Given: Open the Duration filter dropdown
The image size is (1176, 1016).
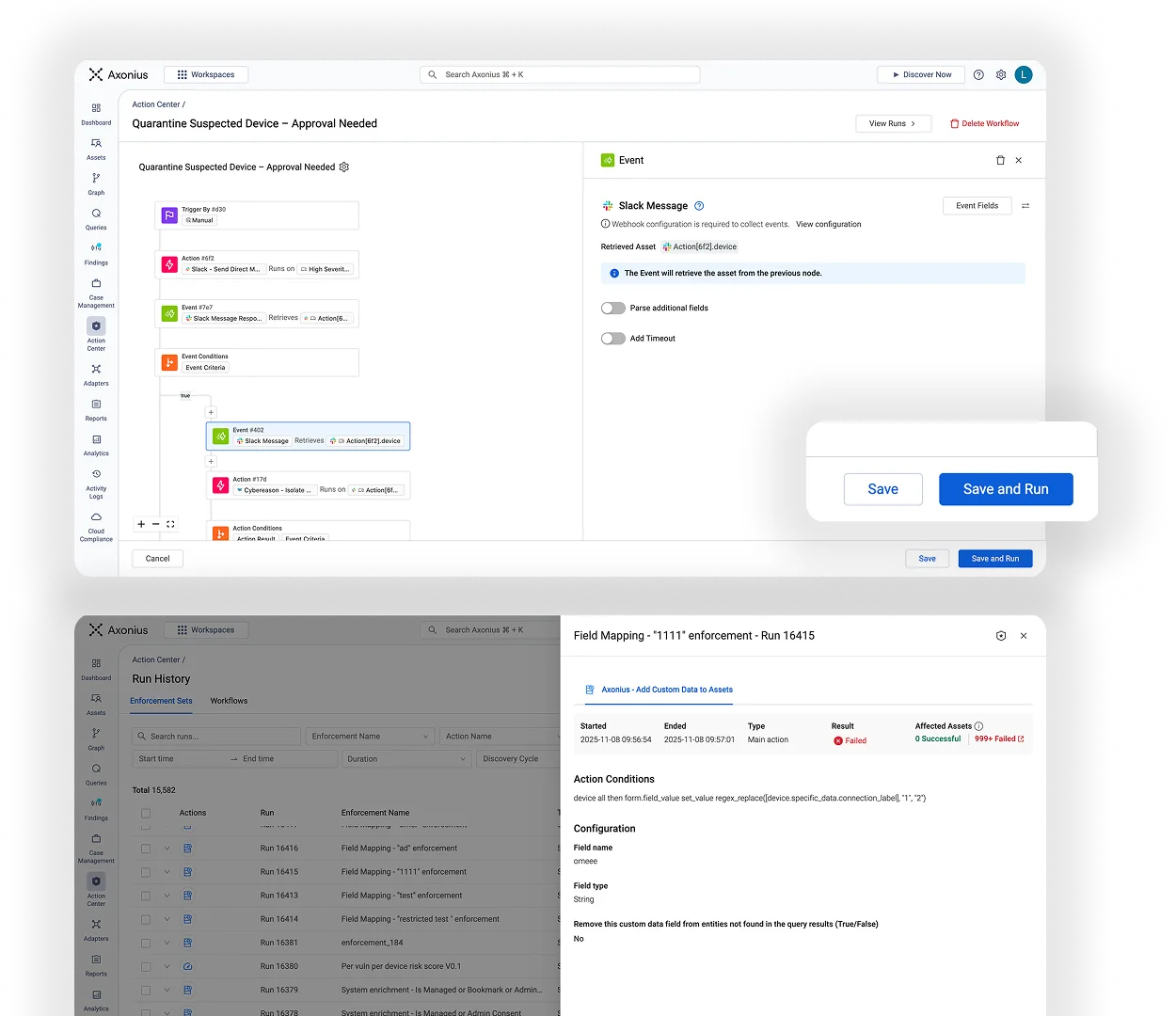Looking at the screenshot, I should click(406, 759).
